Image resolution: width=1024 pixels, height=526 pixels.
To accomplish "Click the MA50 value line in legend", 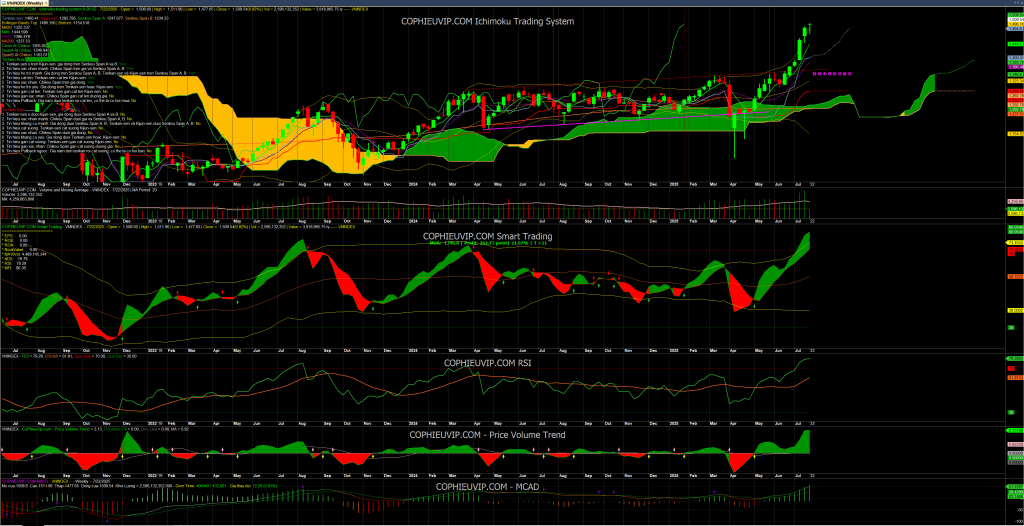I will pos(16,37).
